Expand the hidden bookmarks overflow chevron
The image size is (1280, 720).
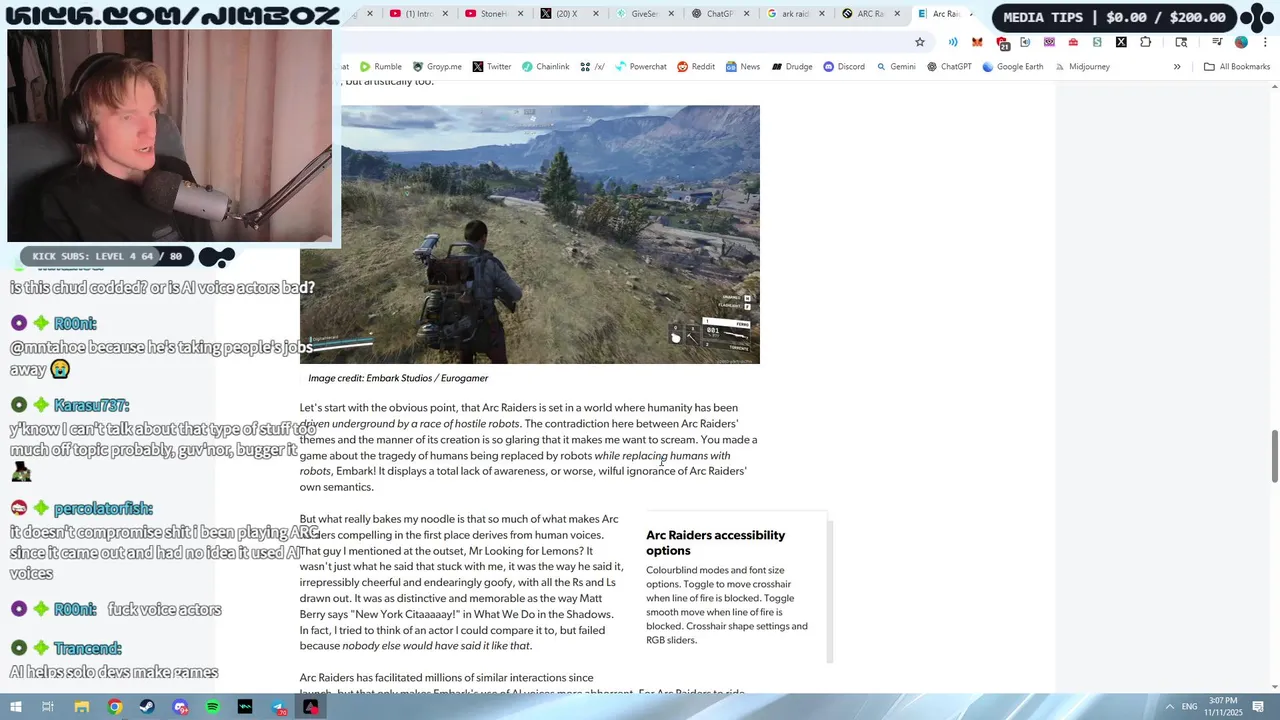tap(1177, 67)
